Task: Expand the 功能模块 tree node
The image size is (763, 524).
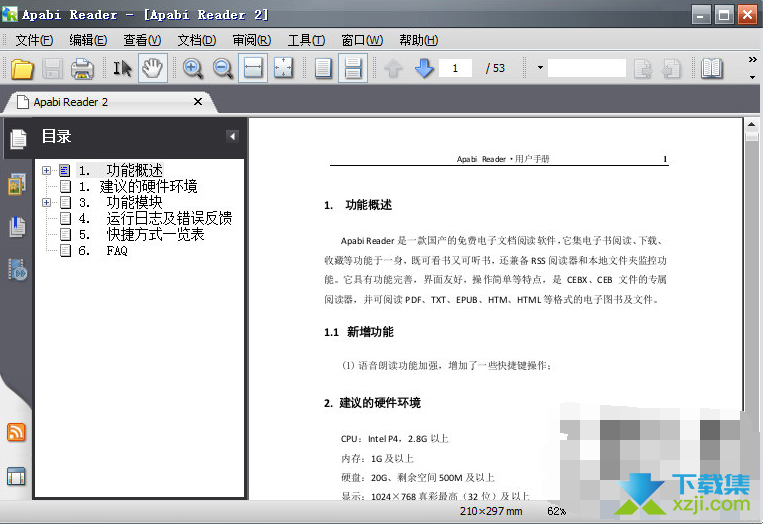Action: pyautogui.click(x=46, y=202)
